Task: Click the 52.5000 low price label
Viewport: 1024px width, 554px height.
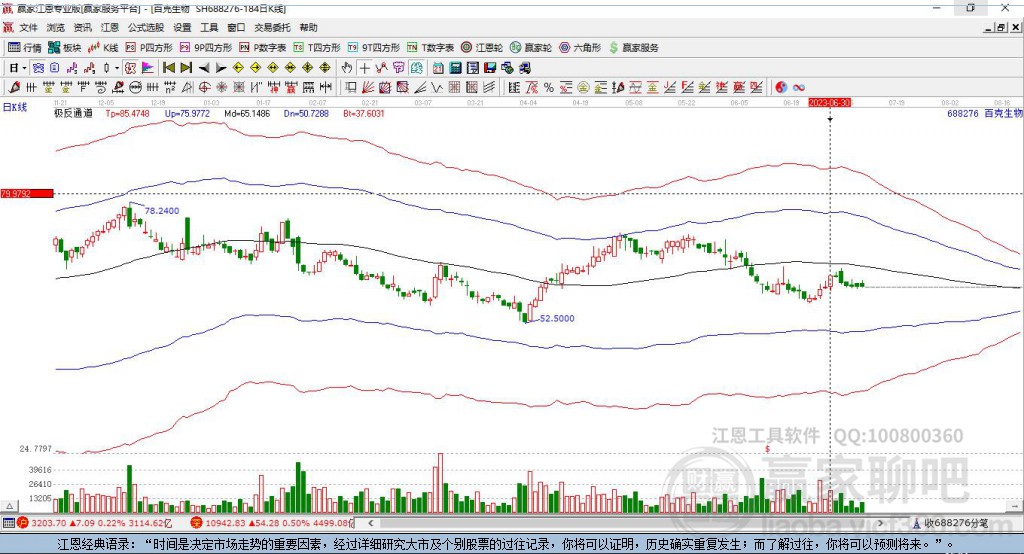Action: click(x=557, y=318)
